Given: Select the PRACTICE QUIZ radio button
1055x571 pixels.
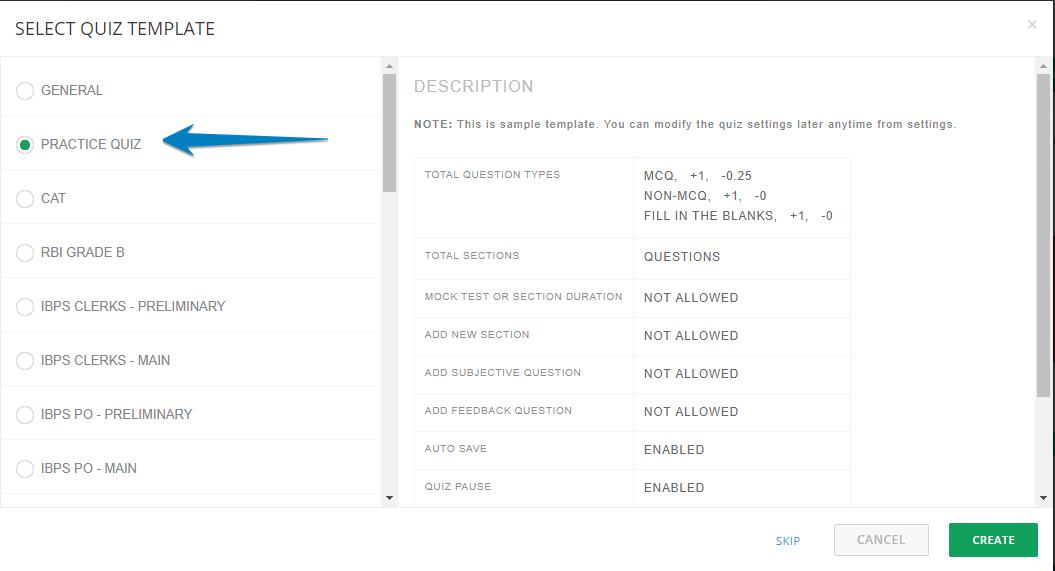Looking at the screenshot, I should click(25, 145).
